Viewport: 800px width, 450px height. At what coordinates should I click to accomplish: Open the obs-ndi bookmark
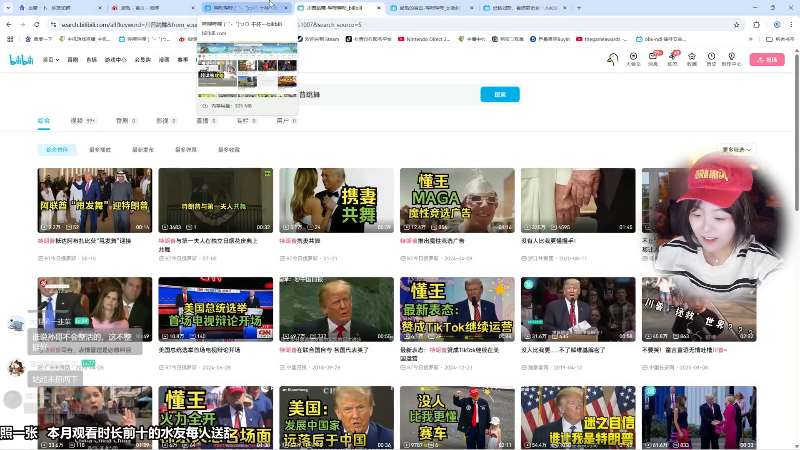pyautogui.click(x=661, y=39)
